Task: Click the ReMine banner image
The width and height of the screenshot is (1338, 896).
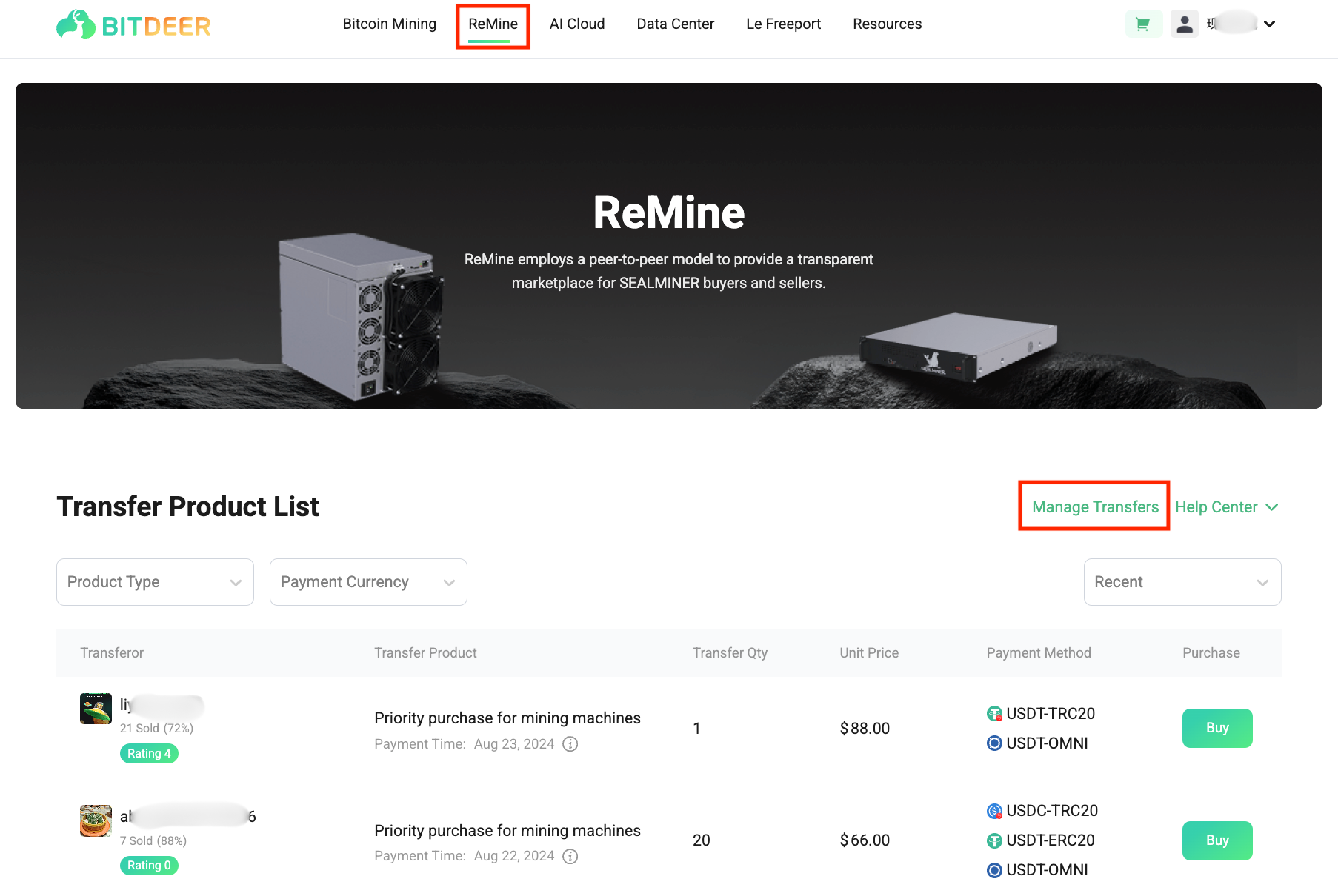Action: pos(669,246)
